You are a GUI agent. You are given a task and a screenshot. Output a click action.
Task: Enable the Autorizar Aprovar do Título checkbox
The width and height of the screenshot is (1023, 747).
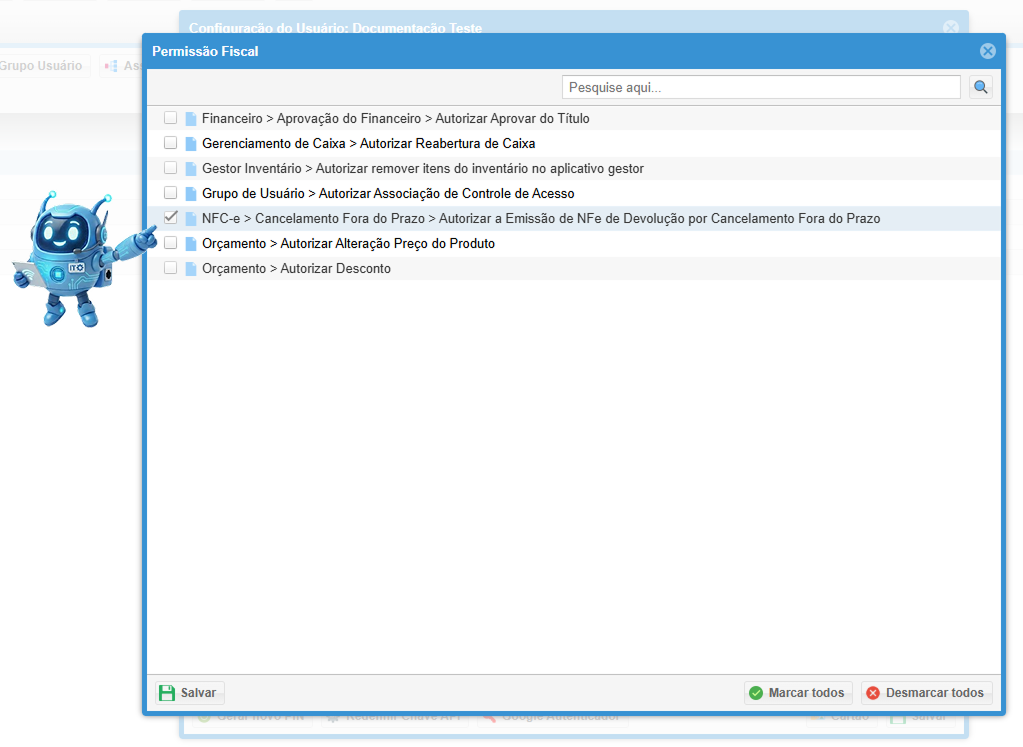(x=171, y=118)
